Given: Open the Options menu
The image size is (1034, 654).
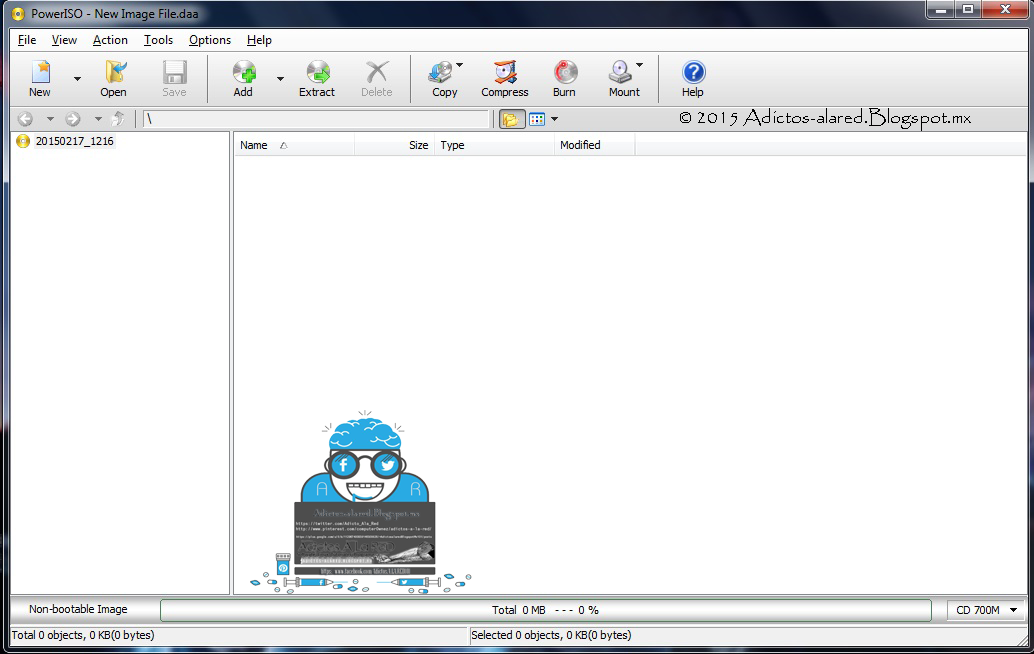Looking at the screenshot, I should pyautogui.click(x=210, y=40).
